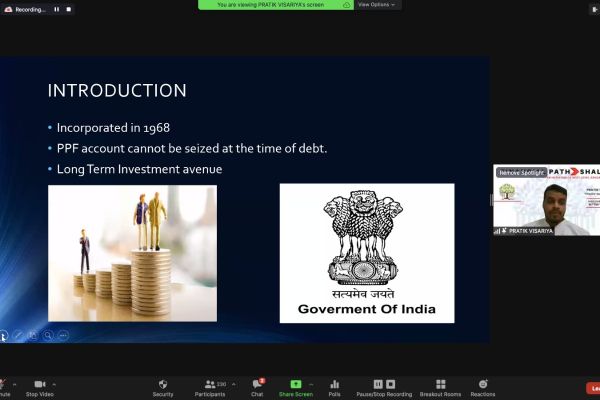
Task: Open Breakout Rooms
Action: (x=439, y=386)
